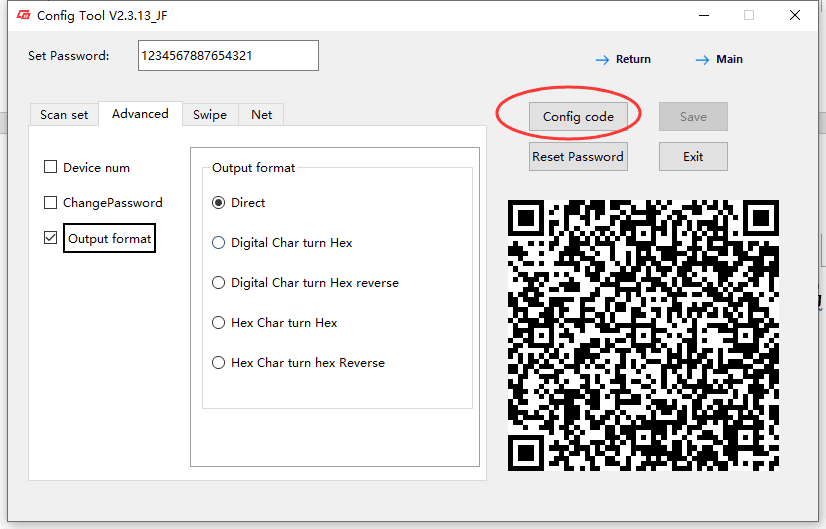Viewport: 826px width, 529px height.
Task: Open the Advanced tab
Action: [x=140, y=114]
